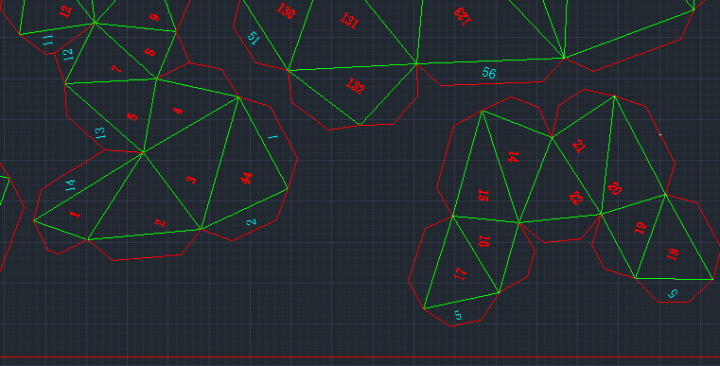Click the red number 132 in triangle
720x366 pixels.
click(354, 86)
